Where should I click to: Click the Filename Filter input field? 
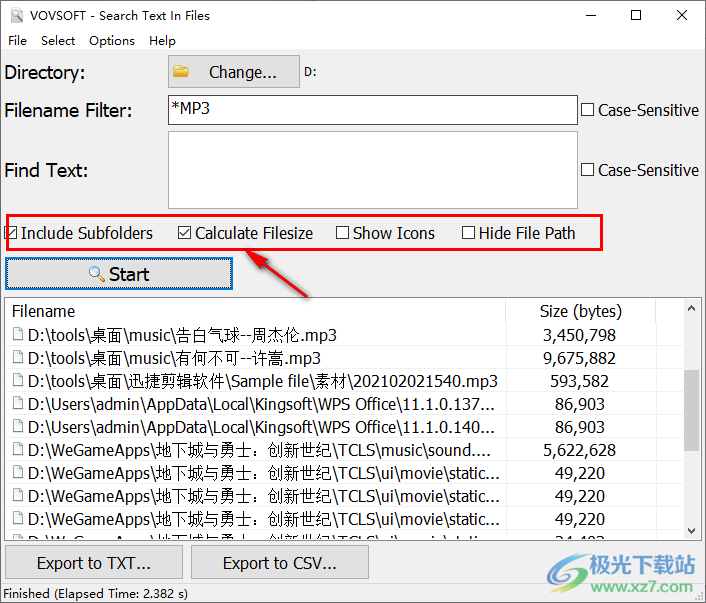(x=373, y=109)
